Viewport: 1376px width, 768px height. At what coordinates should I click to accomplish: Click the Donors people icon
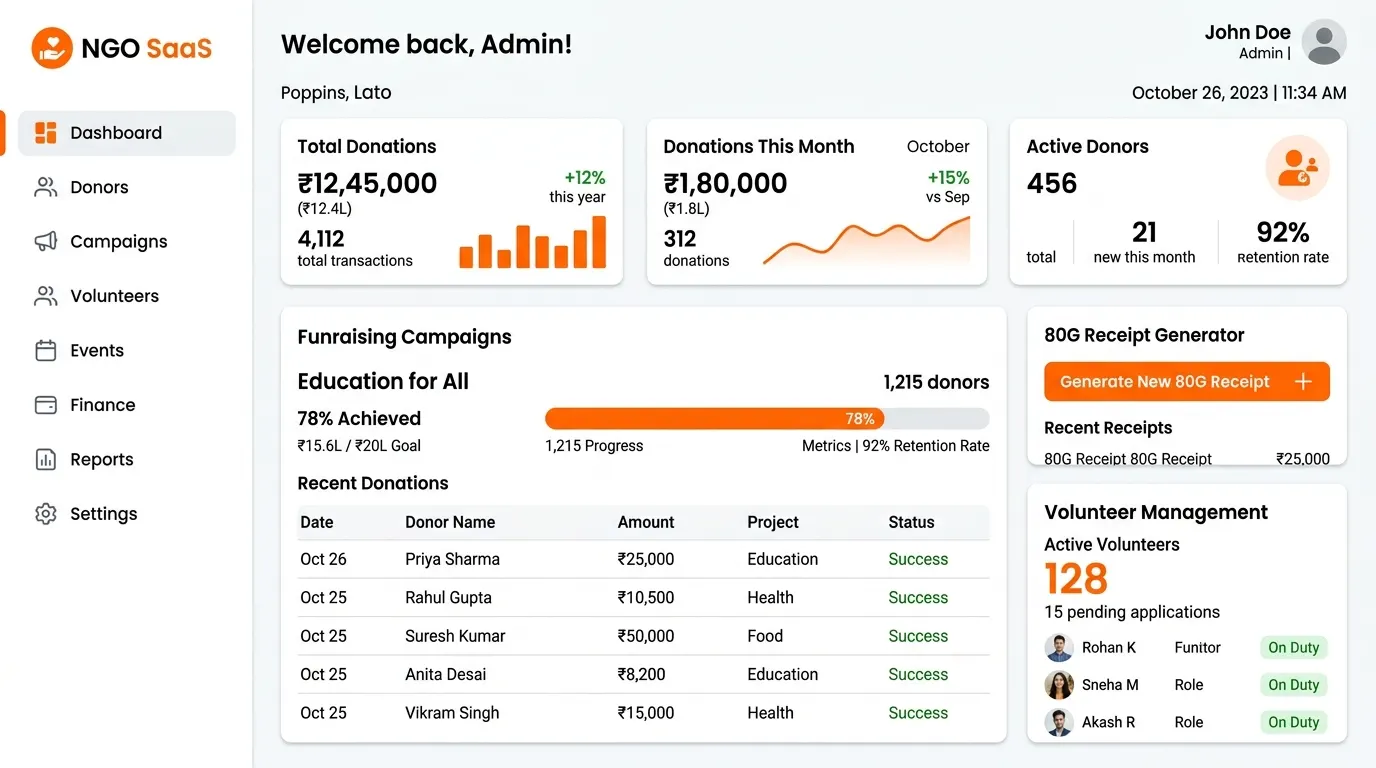(x=46, y=187)
